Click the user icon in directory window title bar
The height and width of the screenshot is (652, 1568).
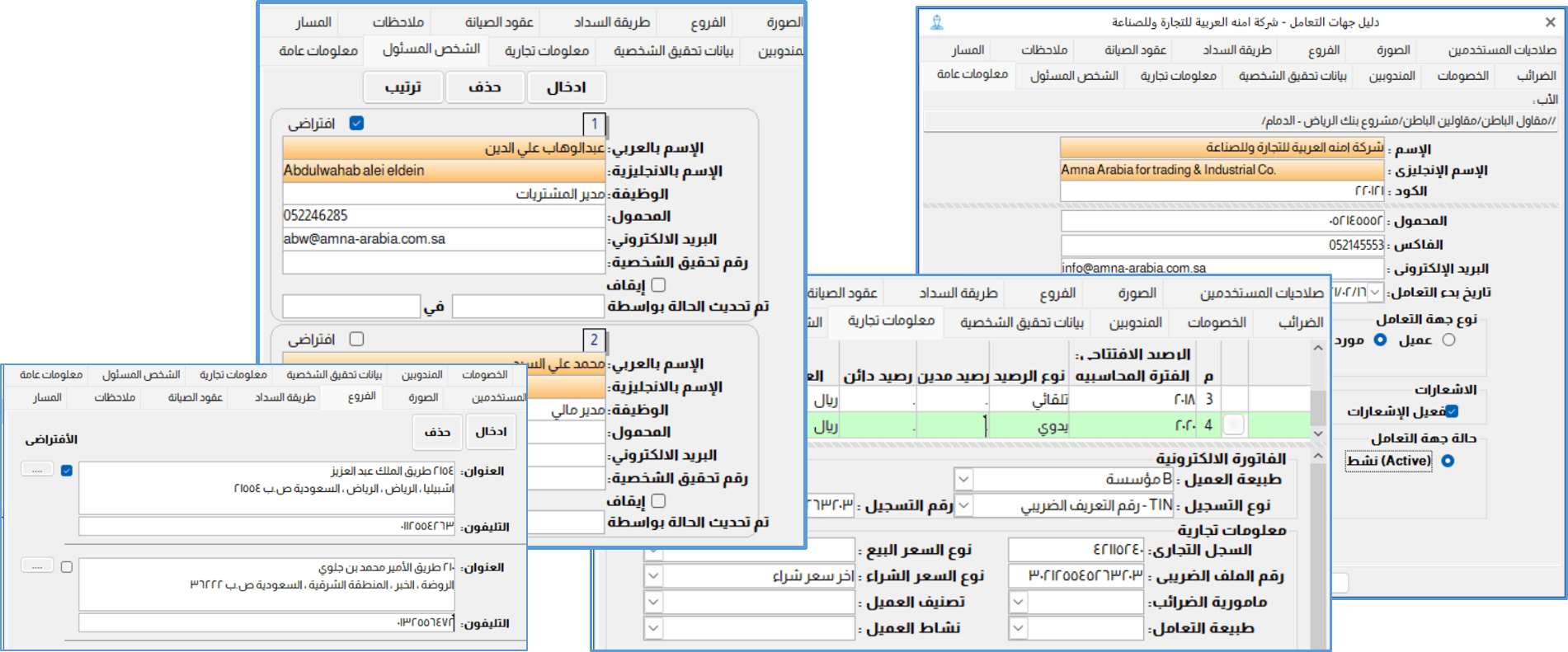(x=936, y=22)
